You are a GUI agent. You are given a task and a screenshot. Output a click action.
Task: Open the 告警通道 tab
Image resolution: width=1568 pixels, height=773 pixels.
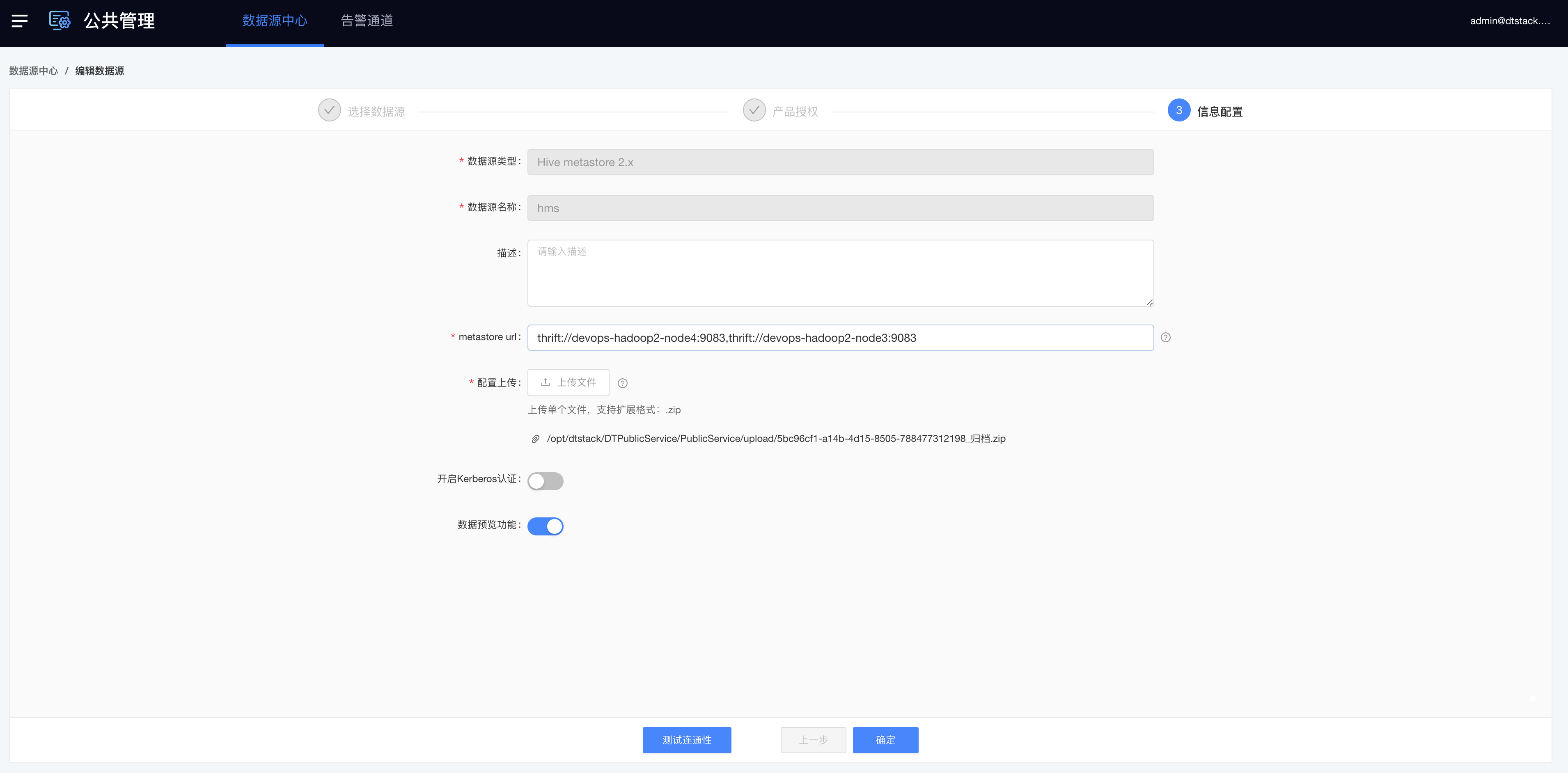367,21
